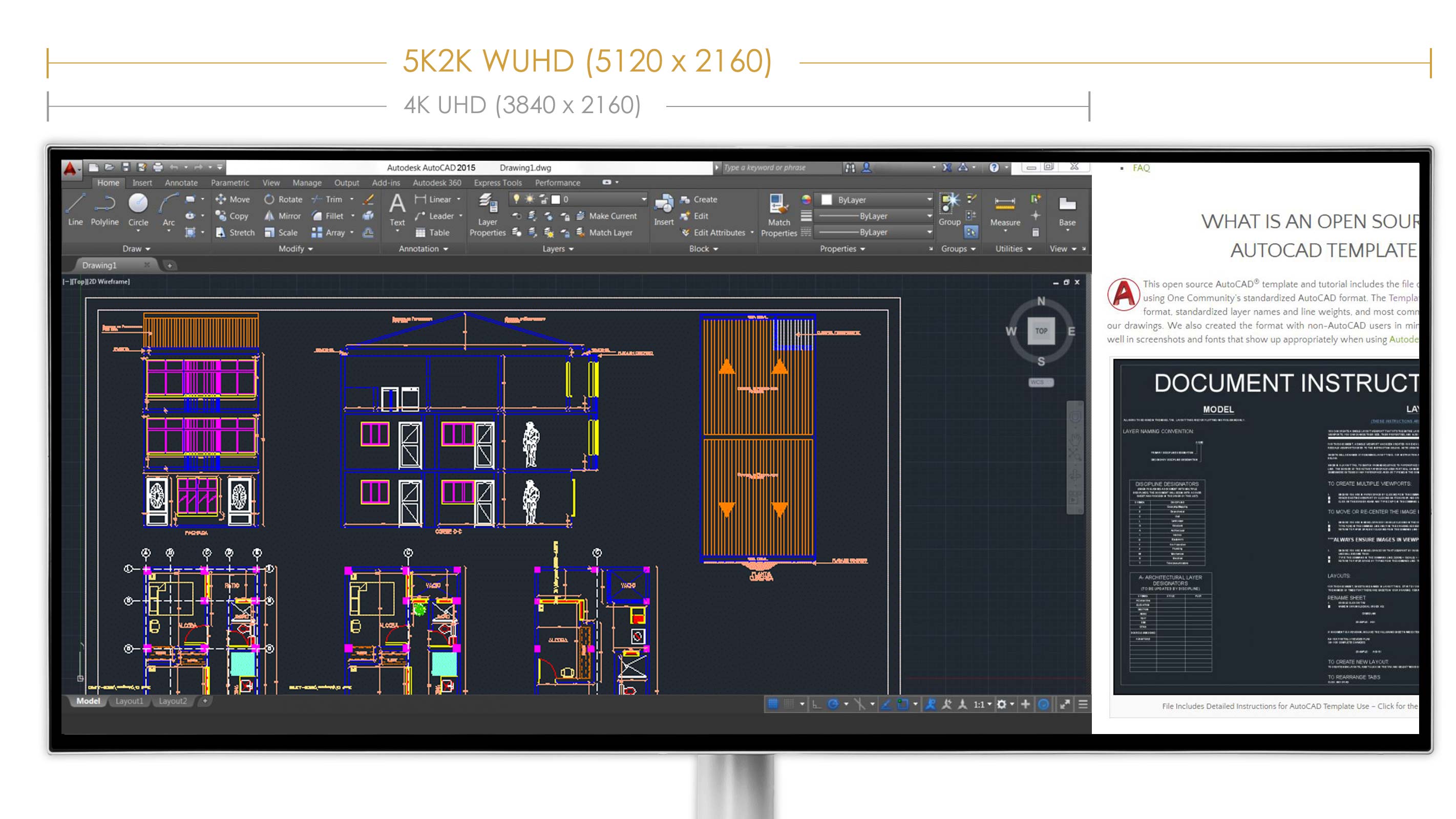Expand the Block panel flyout
Screen dimensions: 1456x819
(703, 249)
